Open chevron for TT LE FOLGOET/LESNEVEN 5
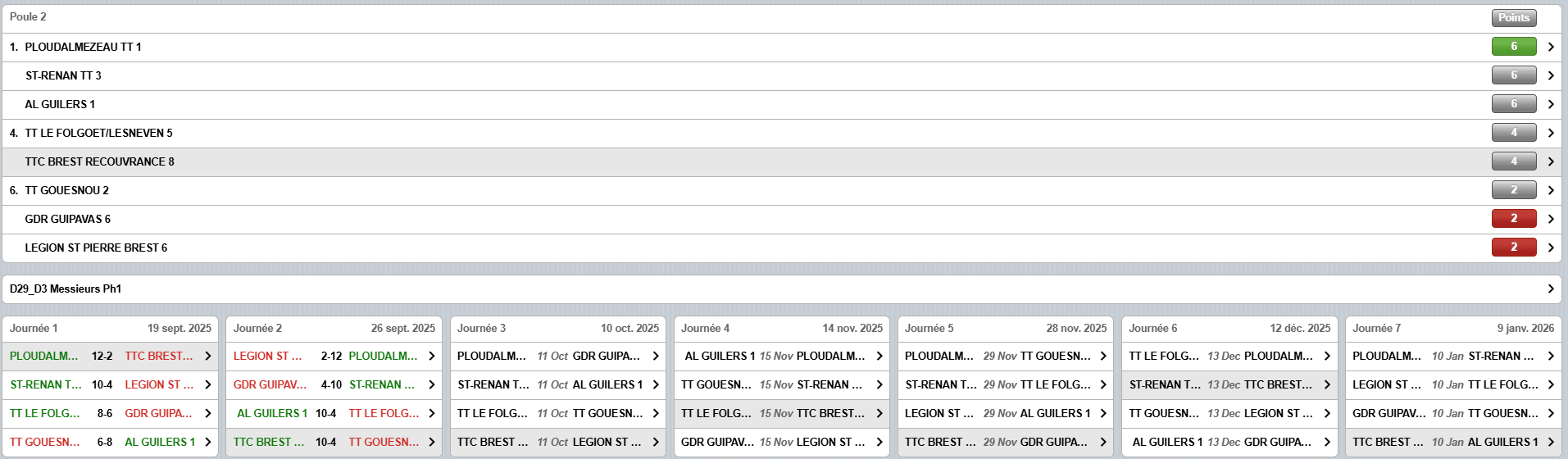1568x459 pixels. (1550, 133)
